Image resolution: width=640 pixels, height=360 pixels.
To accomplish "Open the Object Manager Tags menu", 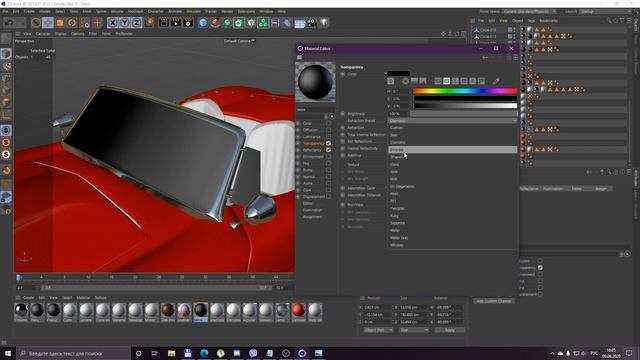I will coord(531,21).
